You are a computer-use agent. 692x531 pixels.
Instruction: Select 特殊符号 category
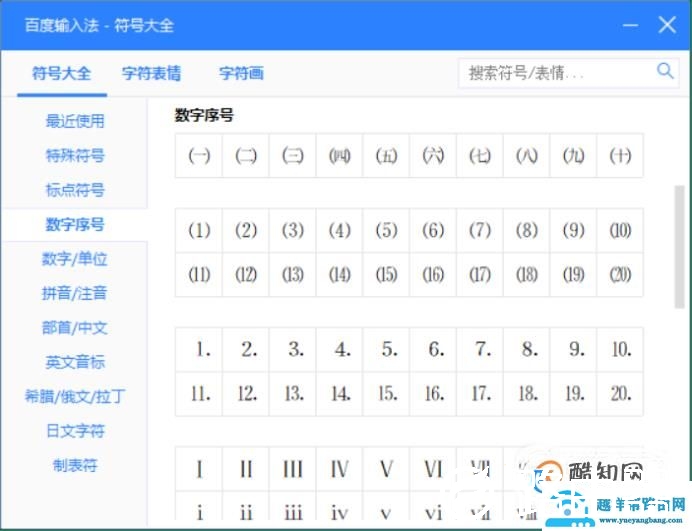coord(75,155)
